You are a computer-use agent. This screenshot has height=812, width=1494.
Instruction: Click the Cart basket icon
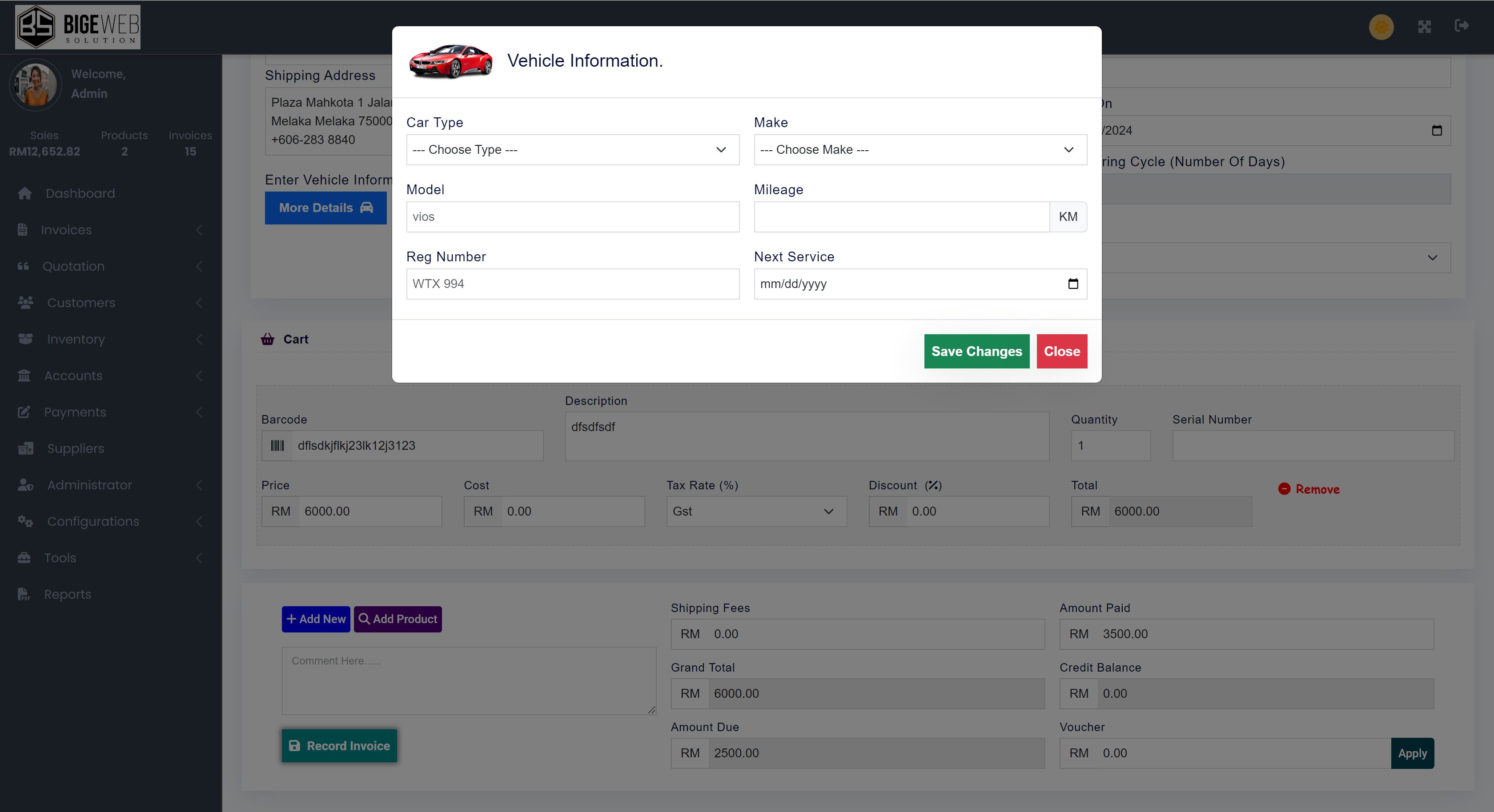coord(267,339)
